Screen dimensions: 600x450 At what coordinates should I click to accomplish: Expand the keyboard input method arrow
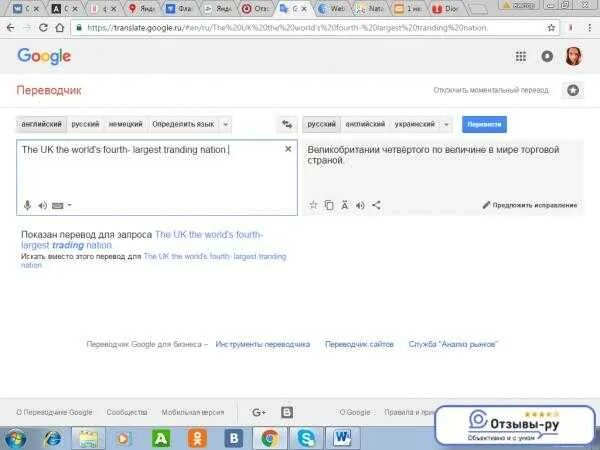pyautogui.click(x=70, y=205)
